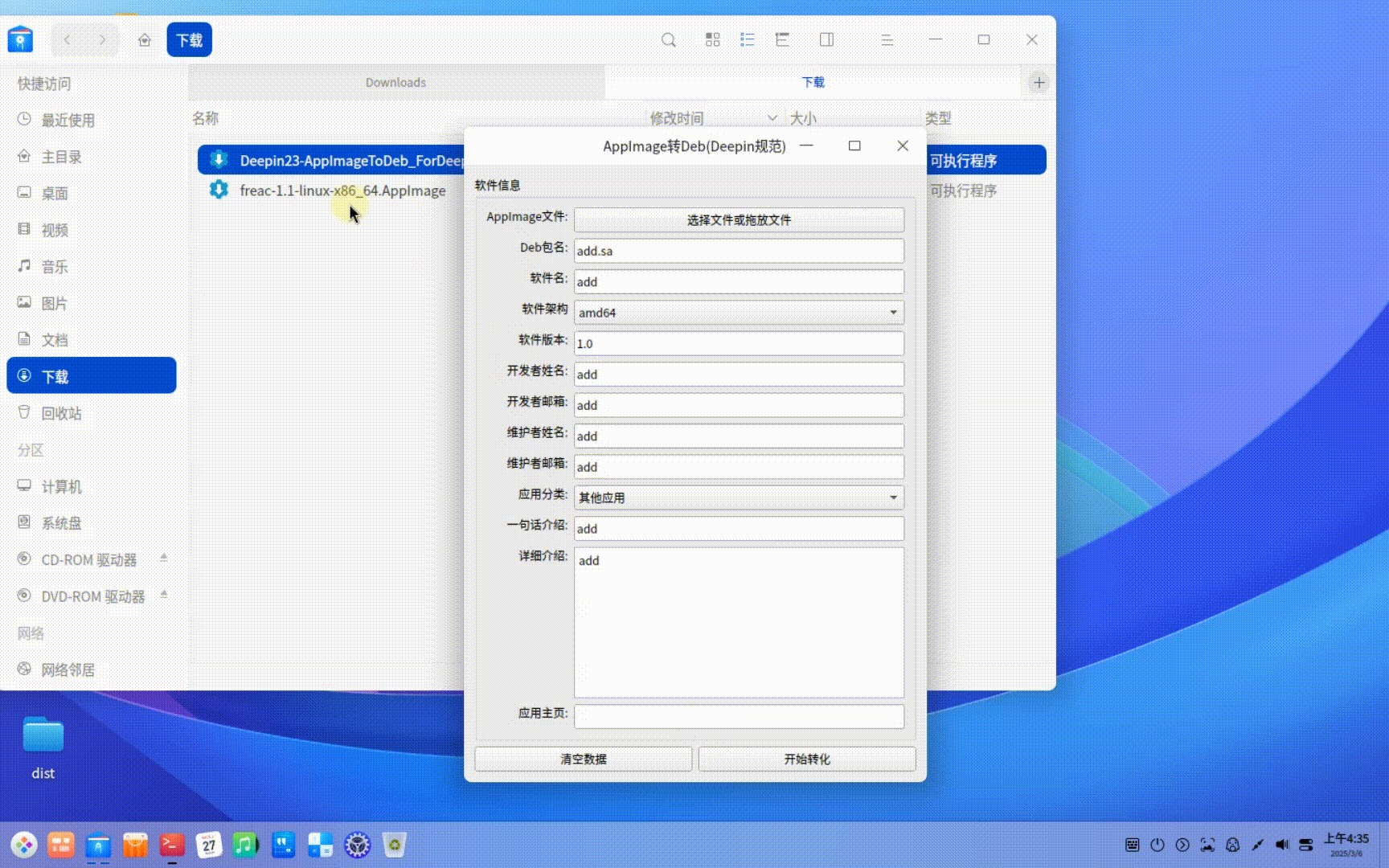Image resolution: width=1389 pixels, height=868 pixels.
Task: Select the 下载 tab in file manager
Action: click(x=813, y=82)
